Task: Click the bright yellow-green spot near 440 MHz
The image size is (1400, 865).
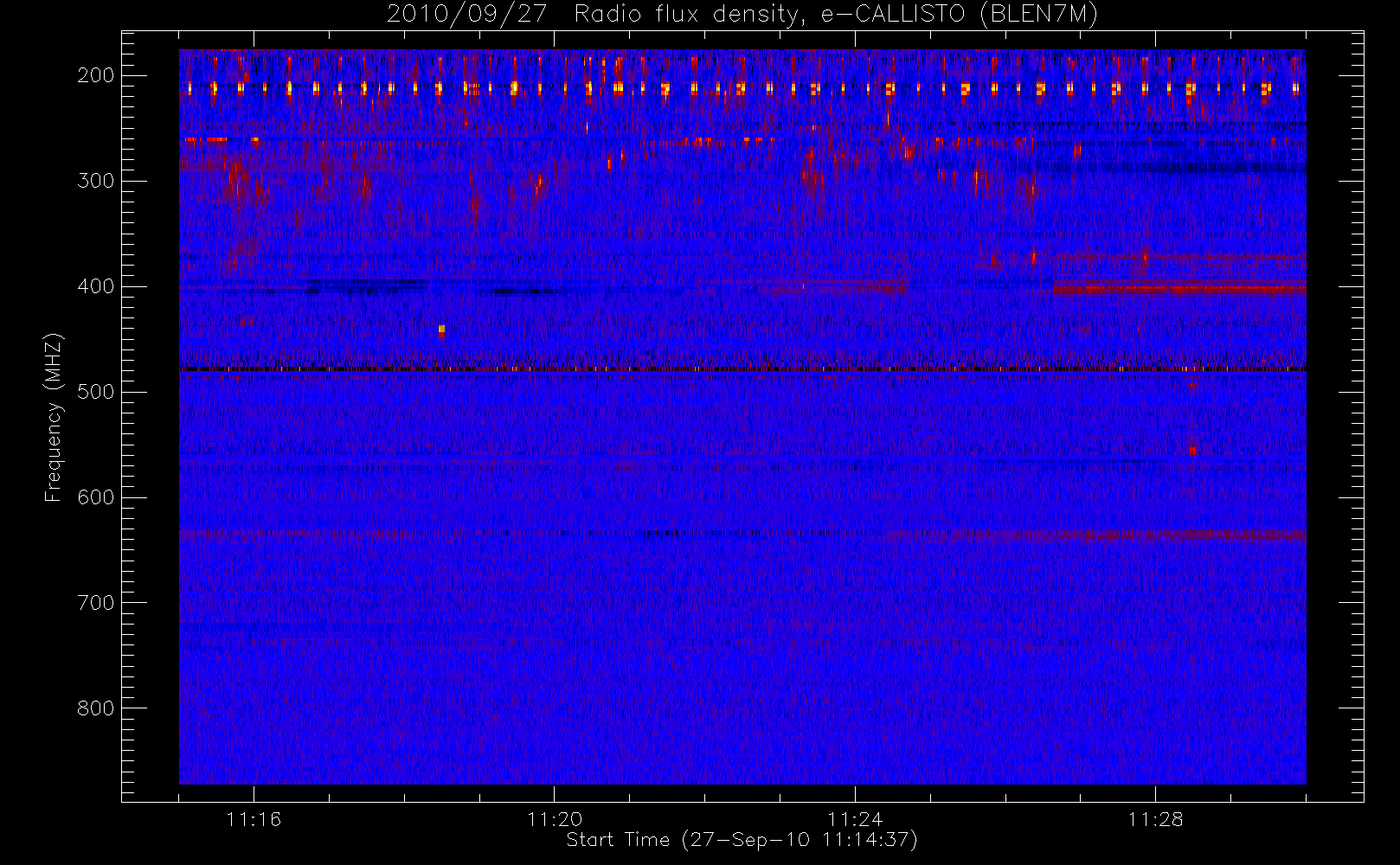Action: (x=441, y=330)
